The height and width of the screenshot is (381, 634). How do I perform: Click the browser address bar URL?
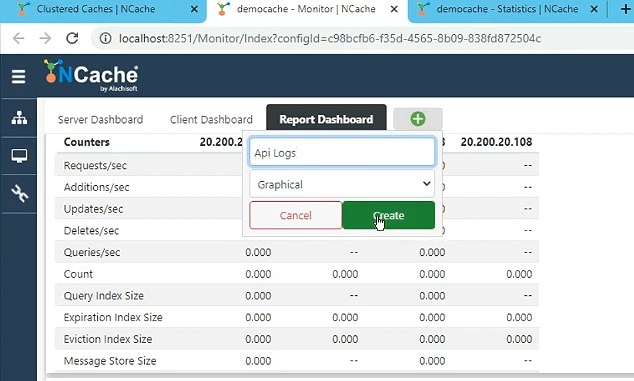click(x=330, y=38)
